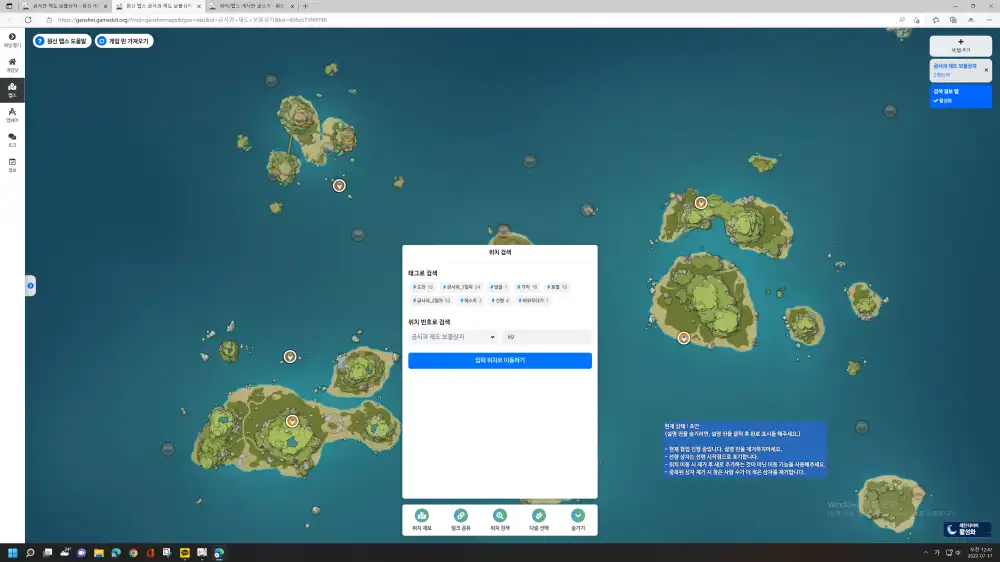Viewport: 1000px width, 562px height.
Task: Toggle the night mode 활성화 switch
Action: 967,530
